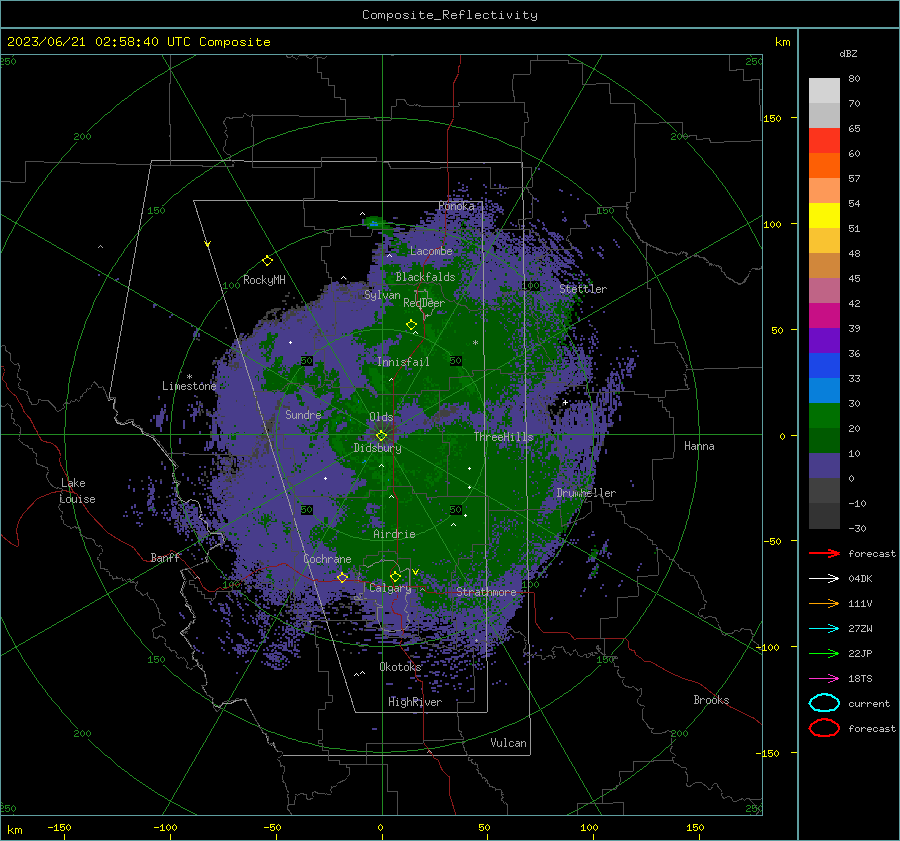900x841 pixels.
Task: Click the RedDeer city label
Action: tap(424, 303)
